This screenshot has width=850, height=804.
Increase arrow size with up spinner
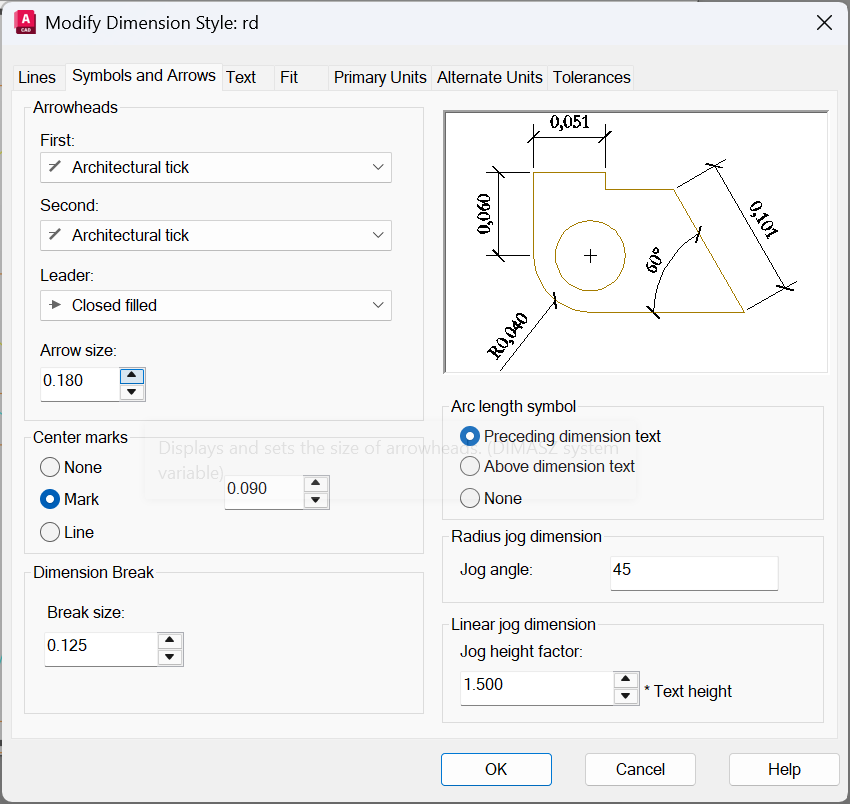pyautogui.click(x=132, y=376)
